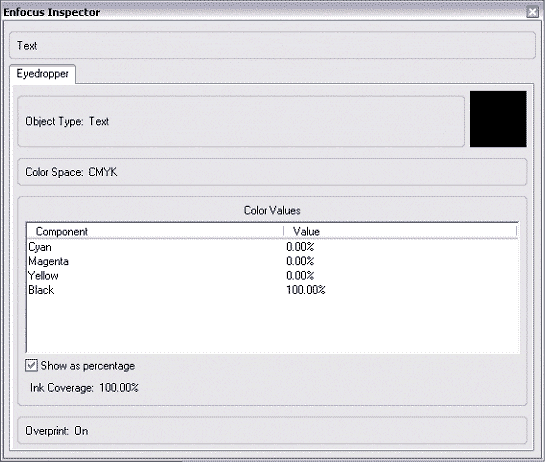Sort by the Value column header
Image resolution: width=545 pixels, height=462 pixels.
coord(400,232)
